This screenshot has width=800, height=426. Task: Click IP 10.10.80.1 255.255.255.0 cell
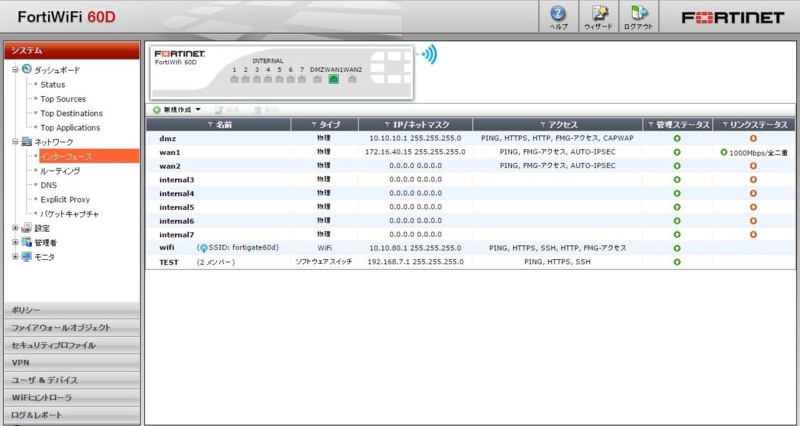coord(415,248)
